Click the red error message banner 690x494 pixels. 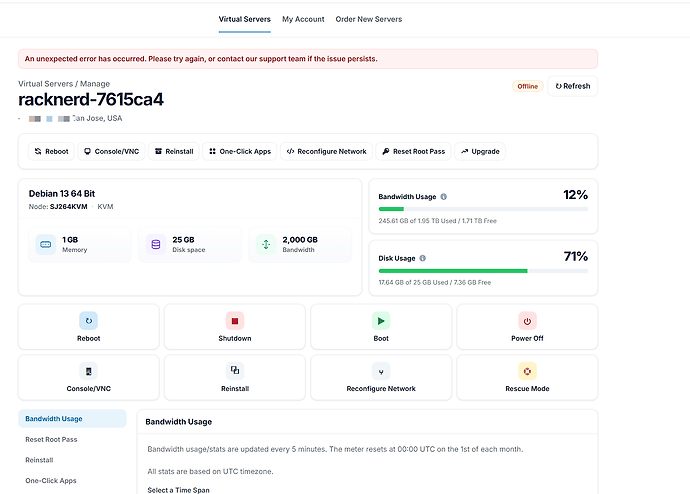point(308,59)
